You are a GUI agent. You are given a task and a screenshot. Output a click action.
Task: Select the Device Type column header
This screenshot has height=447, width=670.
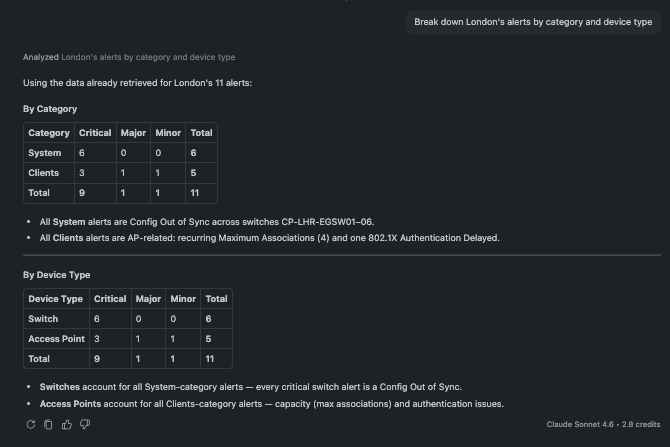(x=56, y=299)
